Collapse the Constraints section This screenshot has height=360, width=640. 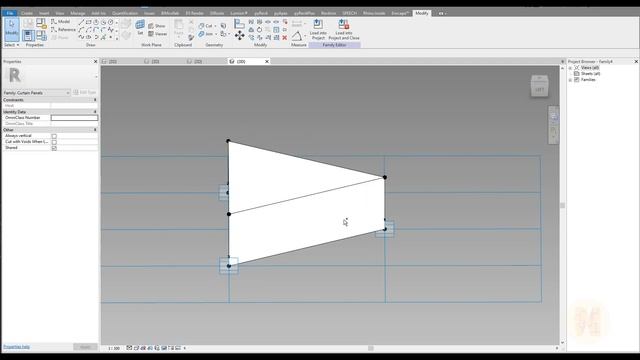pyautogui.click(x=95, y=100)
